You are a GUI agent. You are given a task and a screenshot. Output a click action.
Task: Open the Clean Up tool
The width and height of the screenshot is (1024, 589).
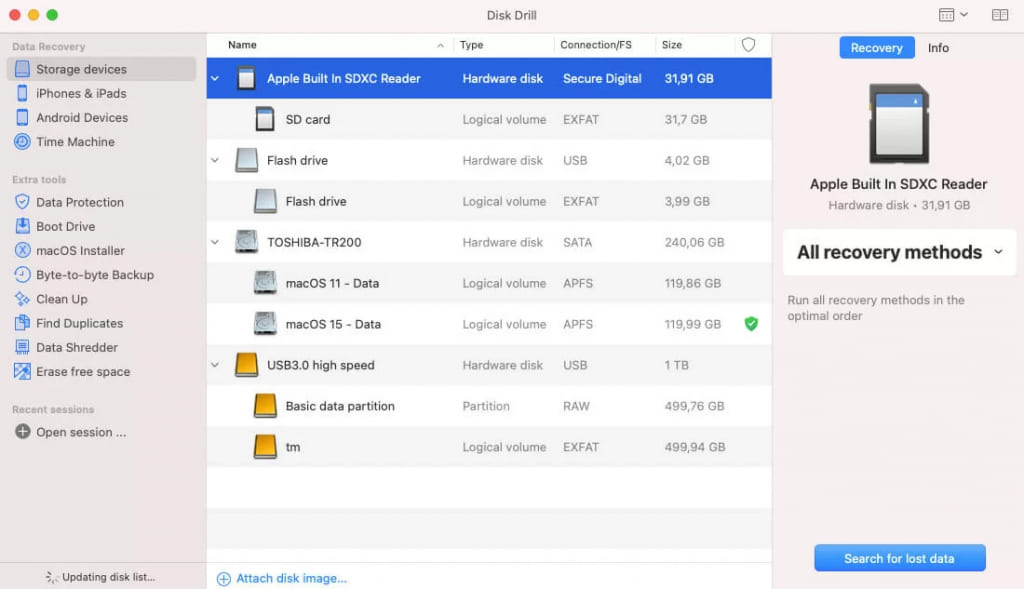pyautogui.click(x=61, y=299)
